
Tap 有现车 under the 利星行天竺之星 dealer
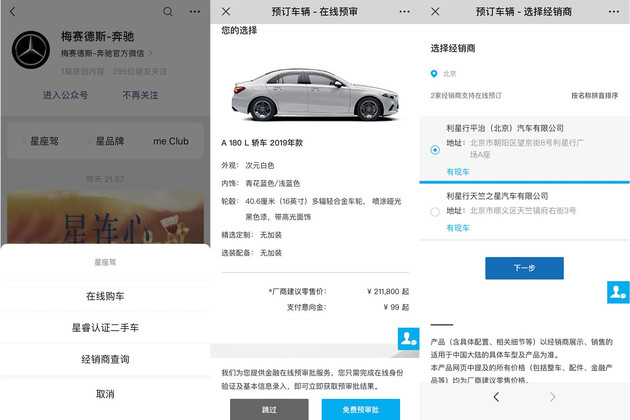pyautogui.click(x=458, y=228)
